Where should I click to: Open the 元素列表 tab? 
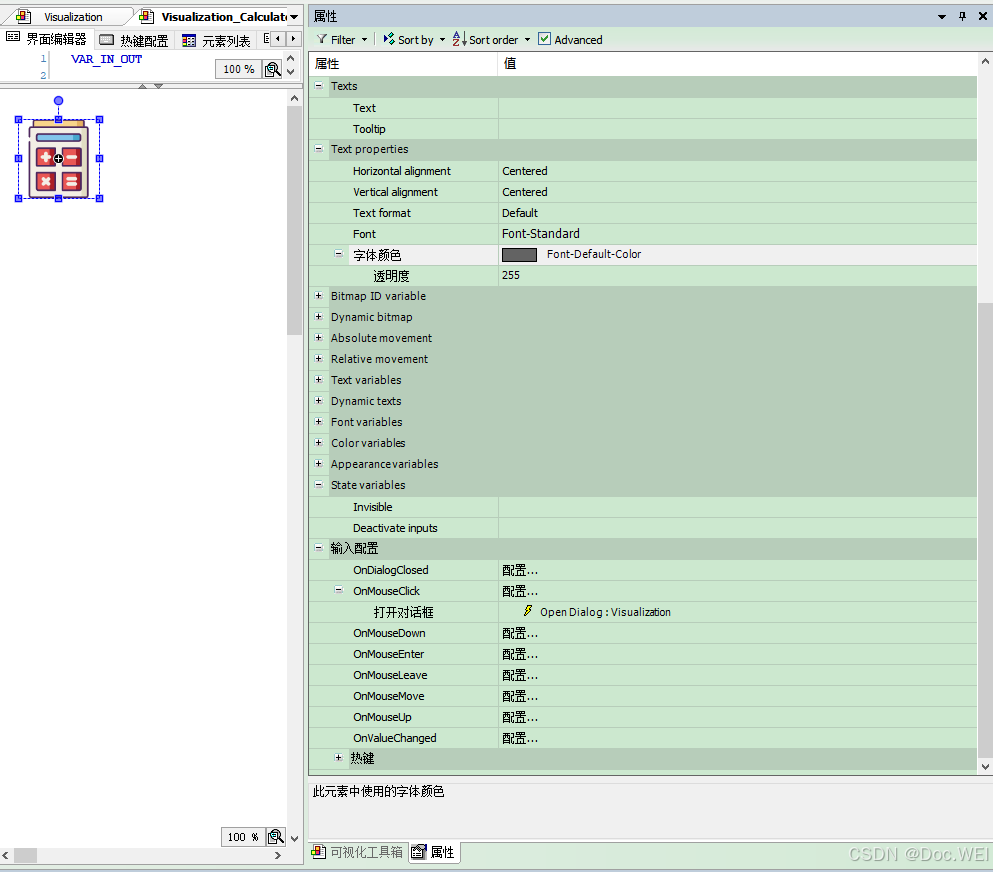tap(217, 41)
